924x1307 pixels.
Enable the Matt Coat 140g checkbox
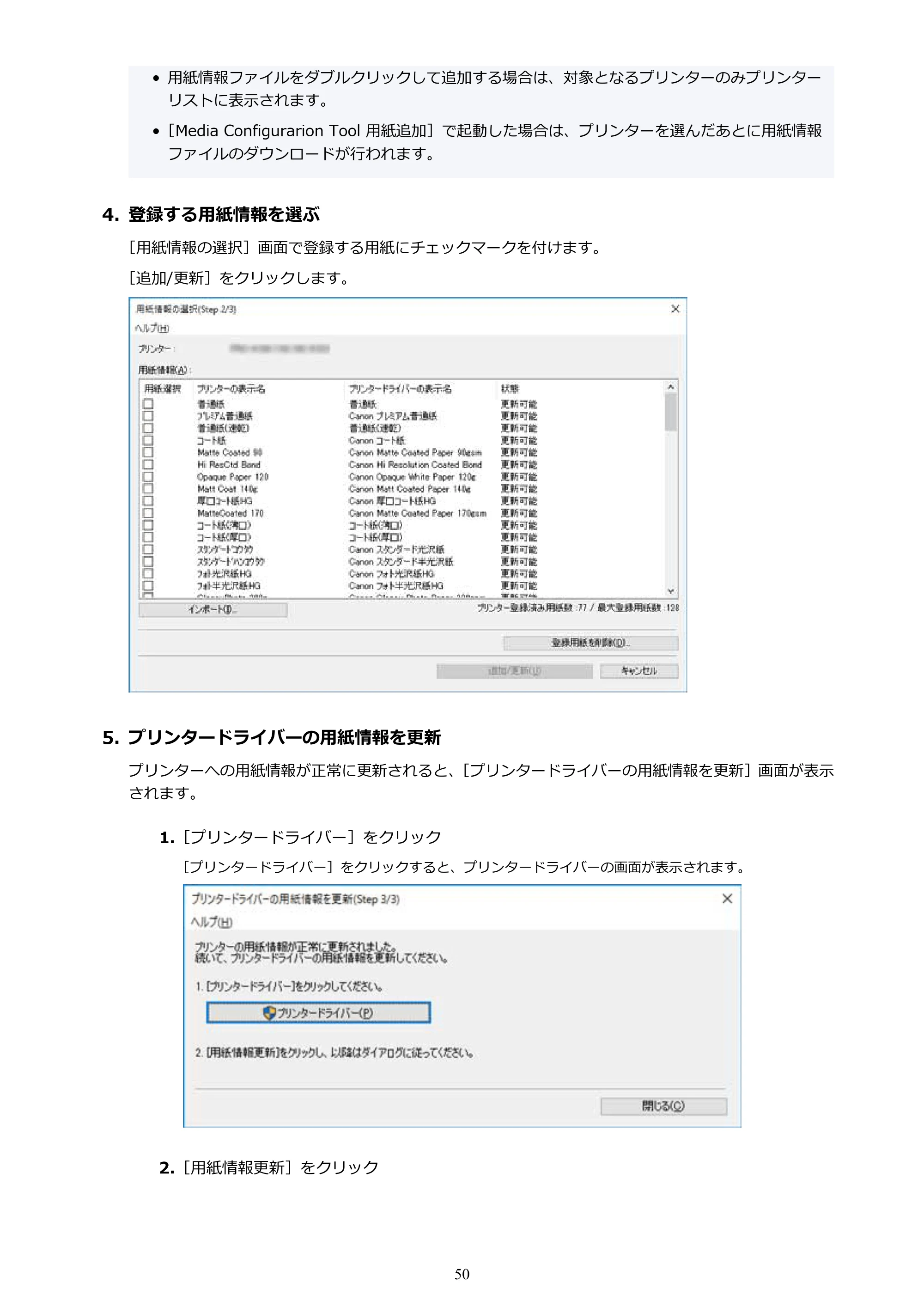point(148,489)
